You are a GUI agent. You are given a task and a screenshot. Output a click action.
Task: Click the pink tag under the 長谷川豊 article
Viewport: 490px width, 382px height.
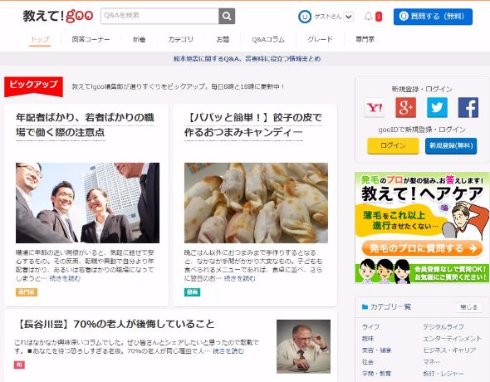pos(19,365)
